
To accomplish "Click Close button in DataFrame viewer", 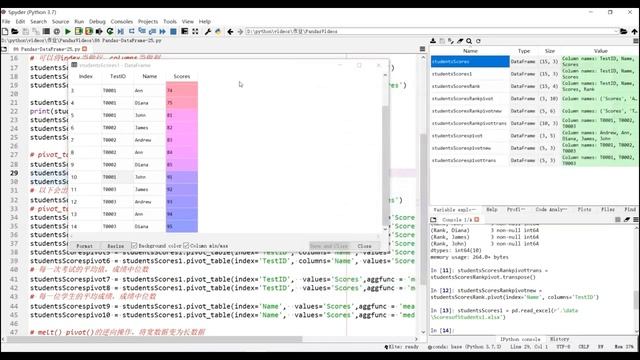I will [x=364, y=246].
